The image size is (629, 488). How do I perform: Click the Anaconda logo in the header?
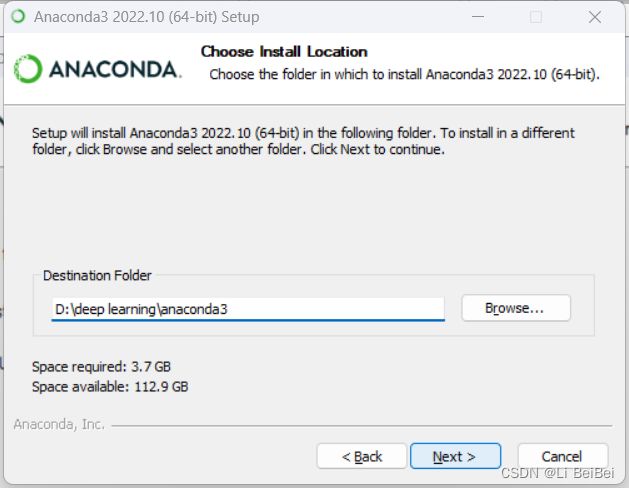(97, 69)
